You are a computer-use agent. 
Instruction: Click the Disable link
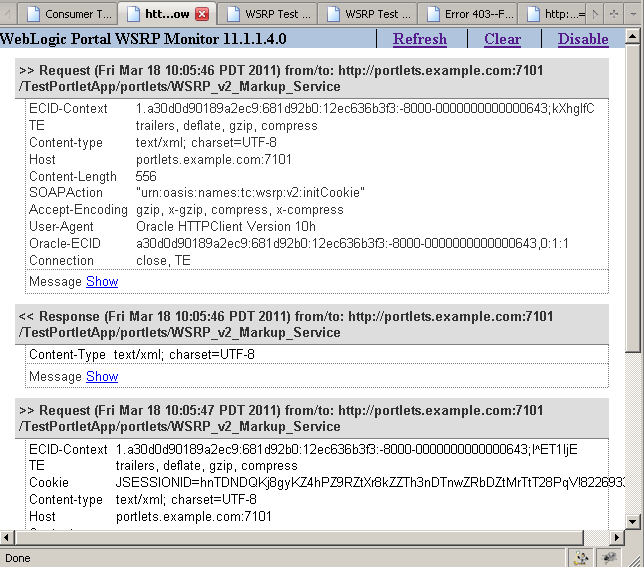tap(583, 39)
